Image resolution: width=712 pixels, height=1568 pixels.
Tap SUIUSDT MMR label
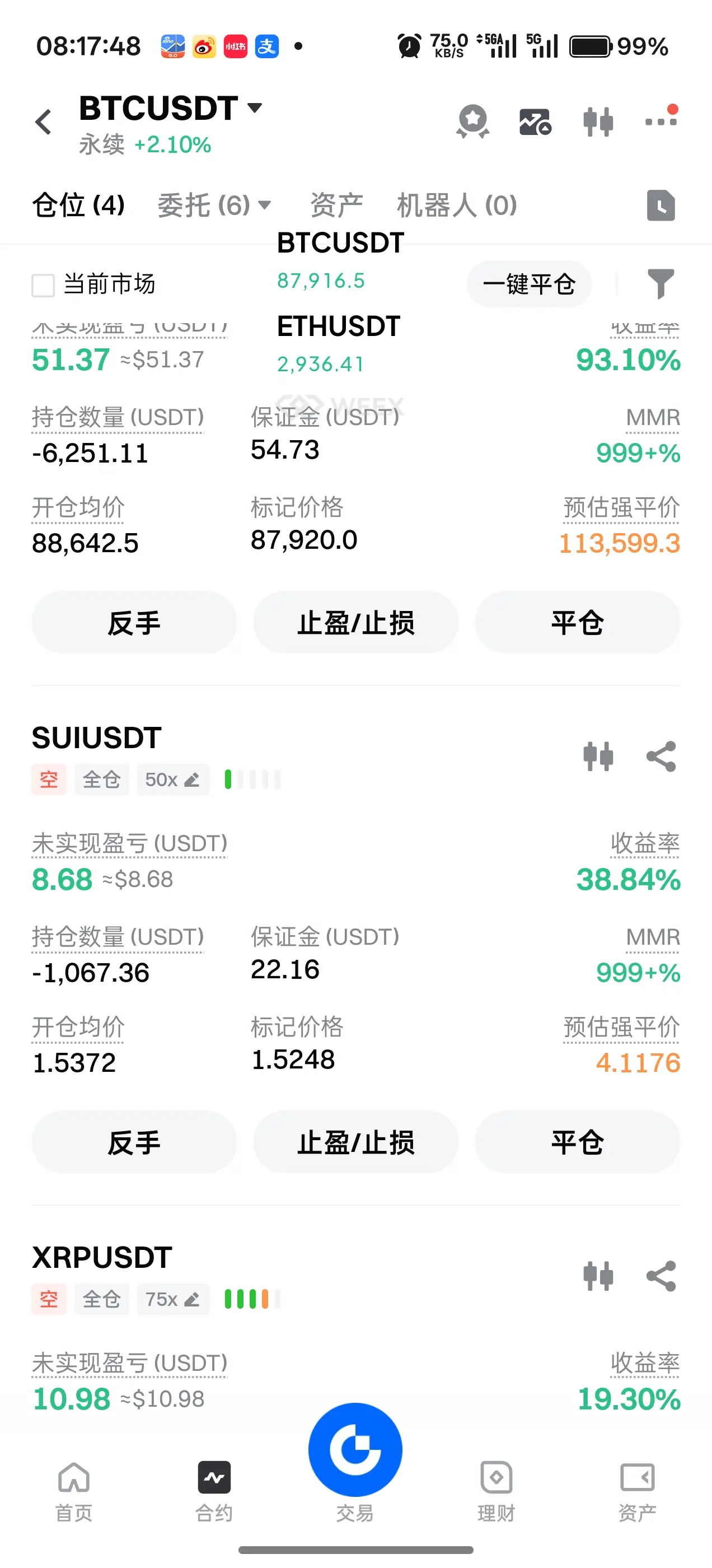click(653, 937)
